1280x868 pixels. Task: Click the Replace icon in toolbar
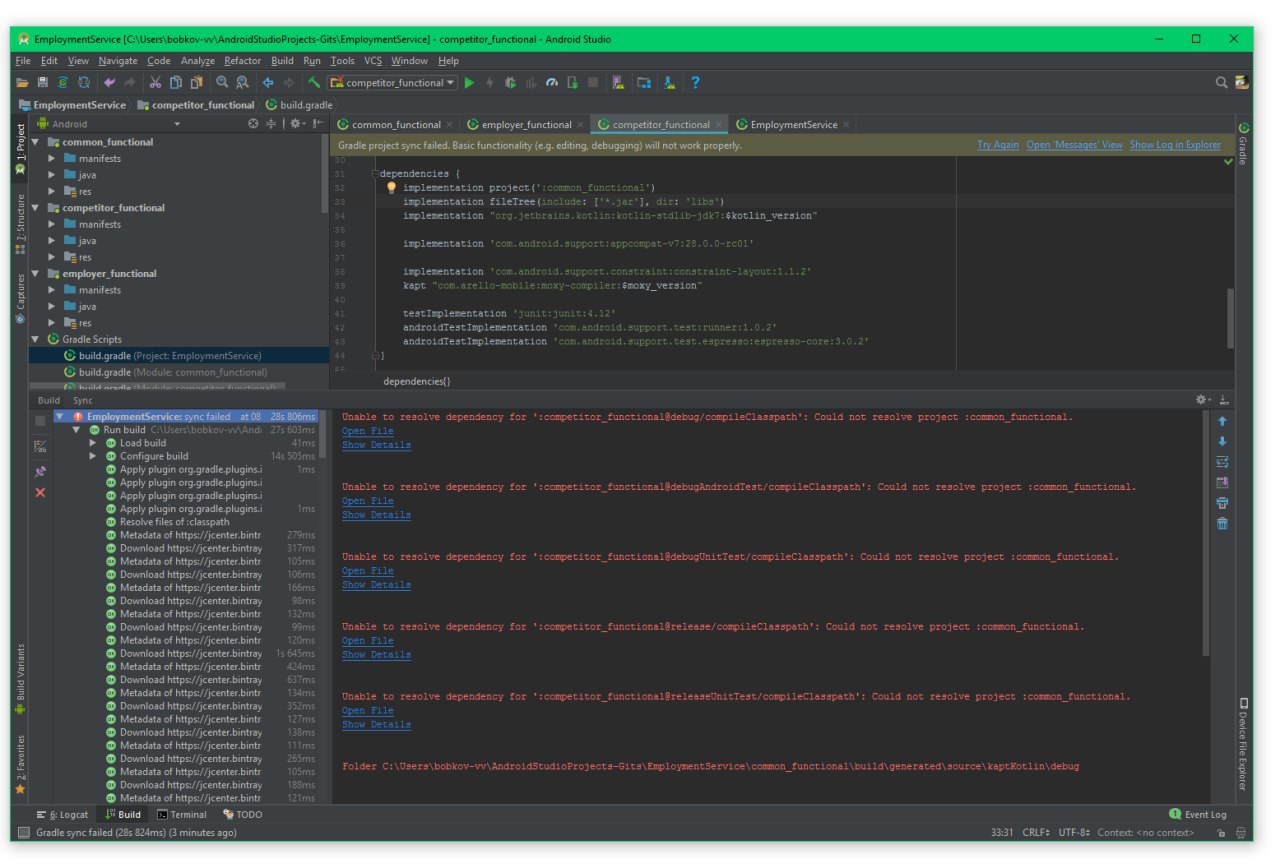coord(243,83)
